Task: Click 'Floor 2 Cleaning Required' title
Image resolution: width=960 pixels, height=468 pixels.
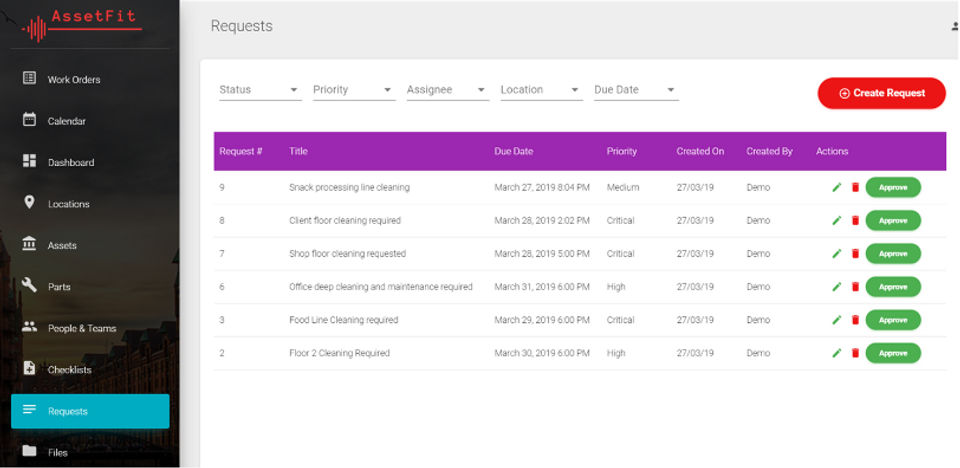Action: (x=339, y=353)
